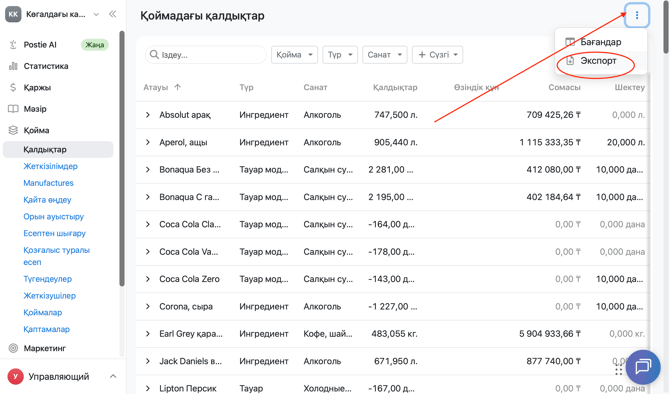Click the Іздеу search field
670x394 pixels.
(x=206, y=55)
